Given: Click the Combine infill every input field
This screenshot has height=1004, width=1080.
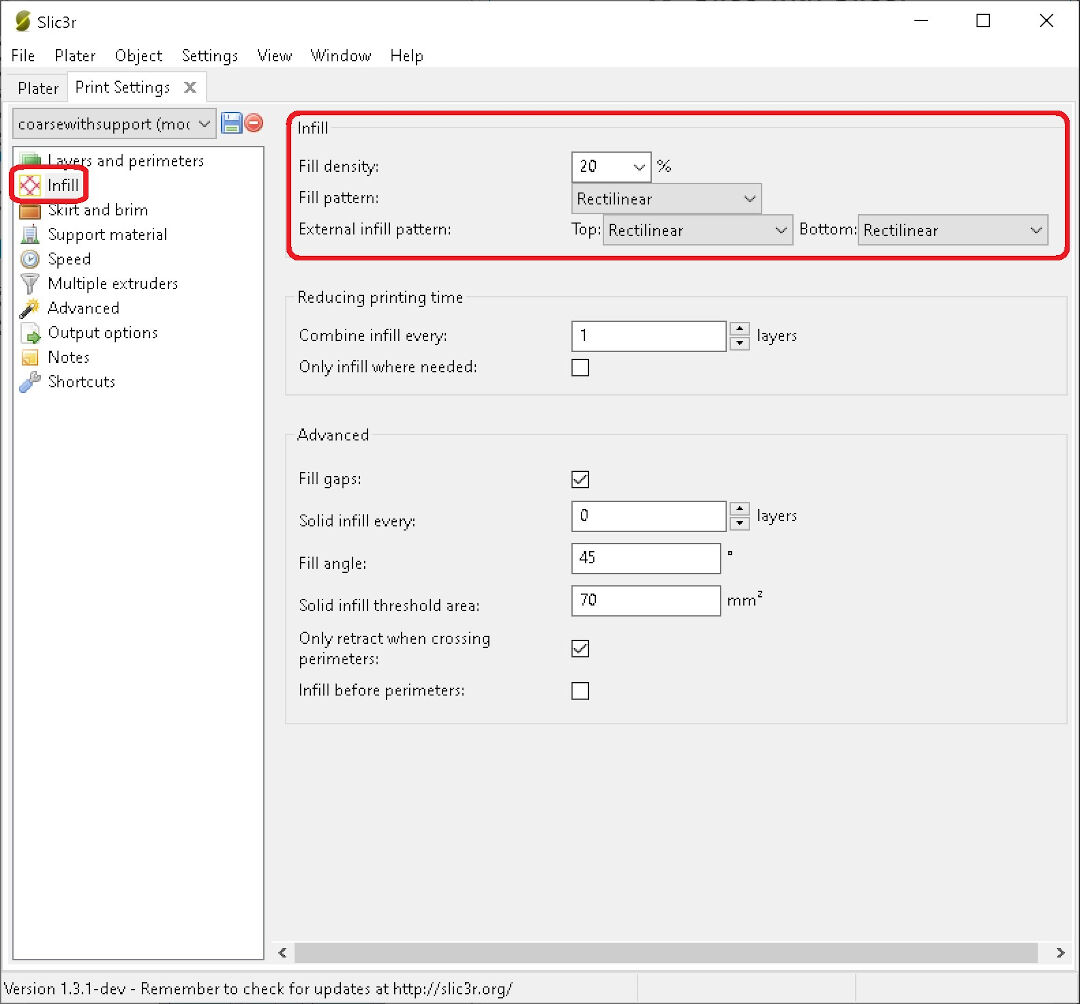Looking at the screenshot, I should click(x=649, y=336).
